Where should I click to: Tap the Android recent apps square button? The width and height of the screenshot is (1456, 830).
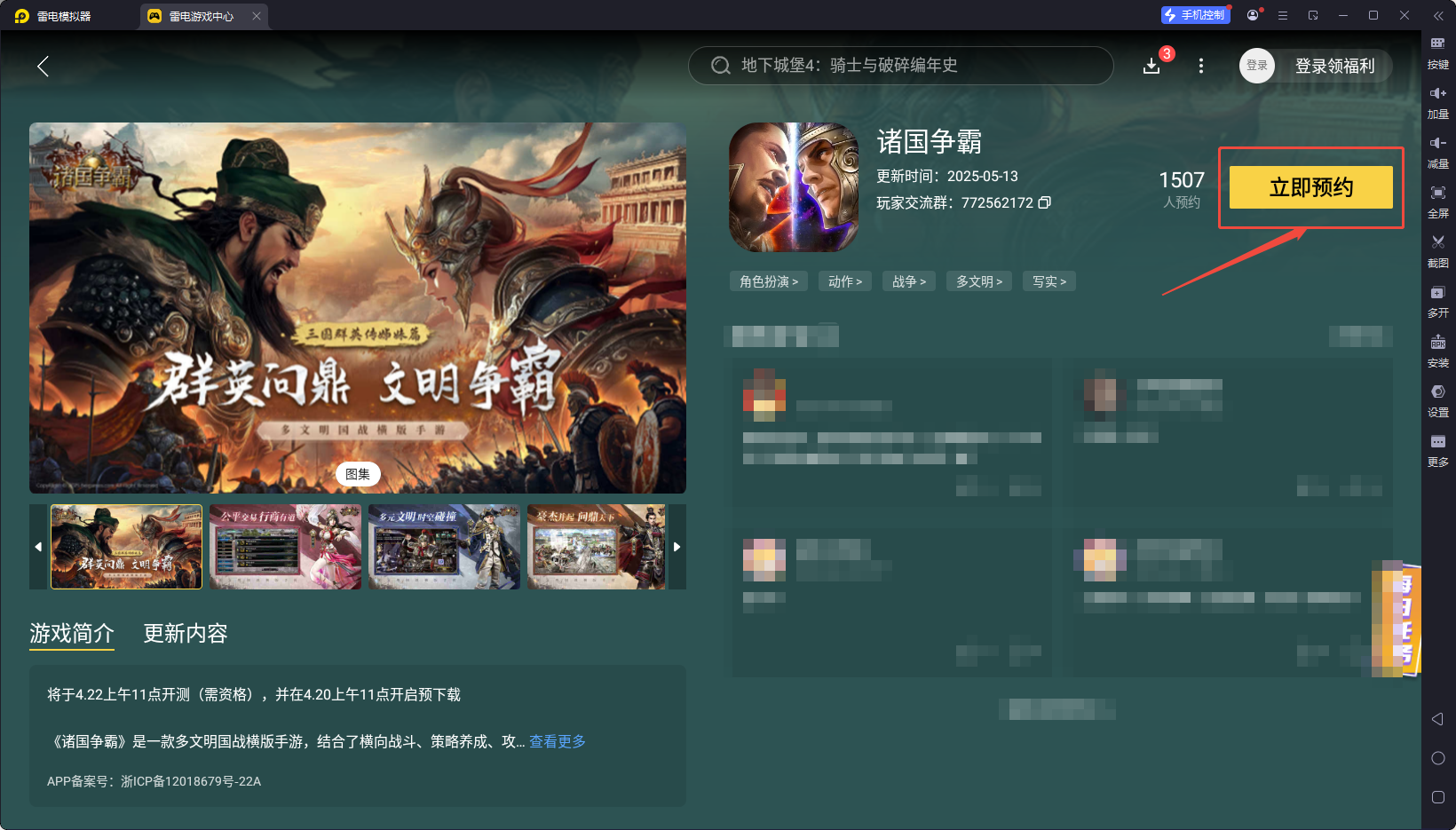pos(1438,797)
